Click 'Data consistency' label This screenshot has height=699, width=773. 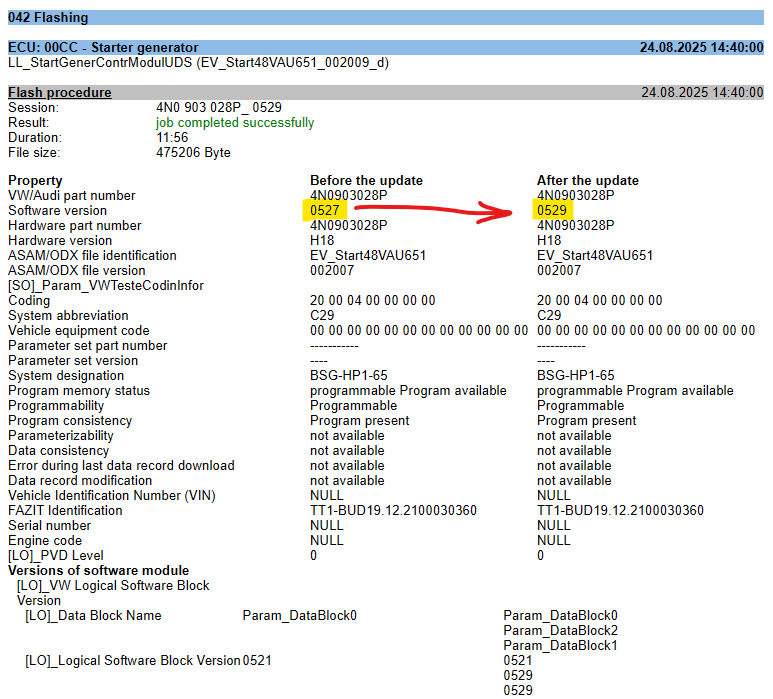(58, 450)
